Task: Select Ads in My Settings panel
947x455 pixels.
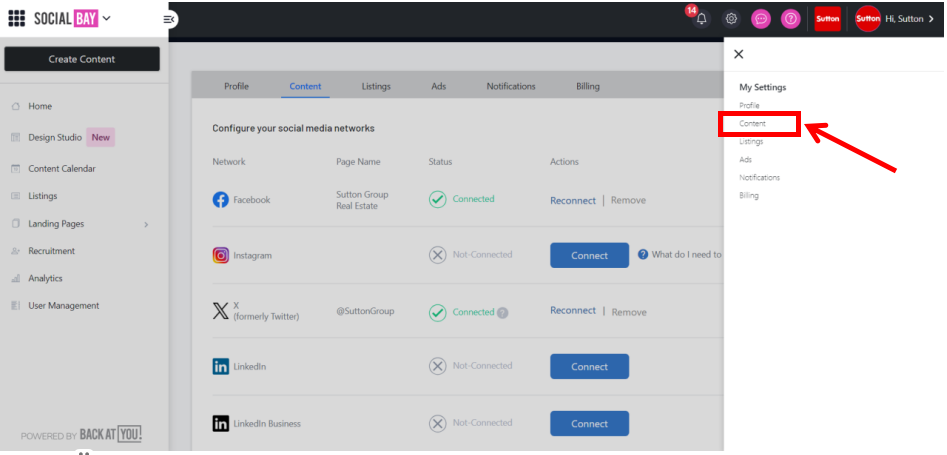Action: click(x=745, y=160)
